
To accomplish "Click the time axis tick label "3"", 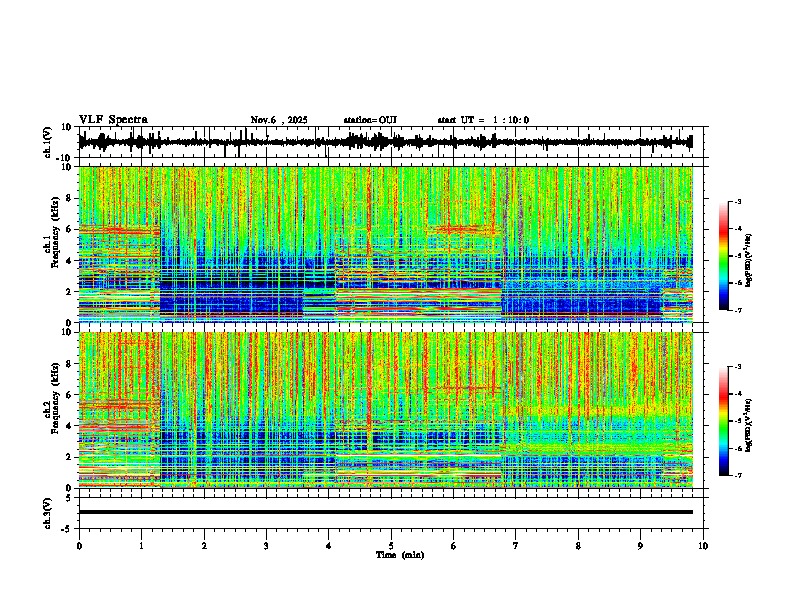I will pos(266,546).
